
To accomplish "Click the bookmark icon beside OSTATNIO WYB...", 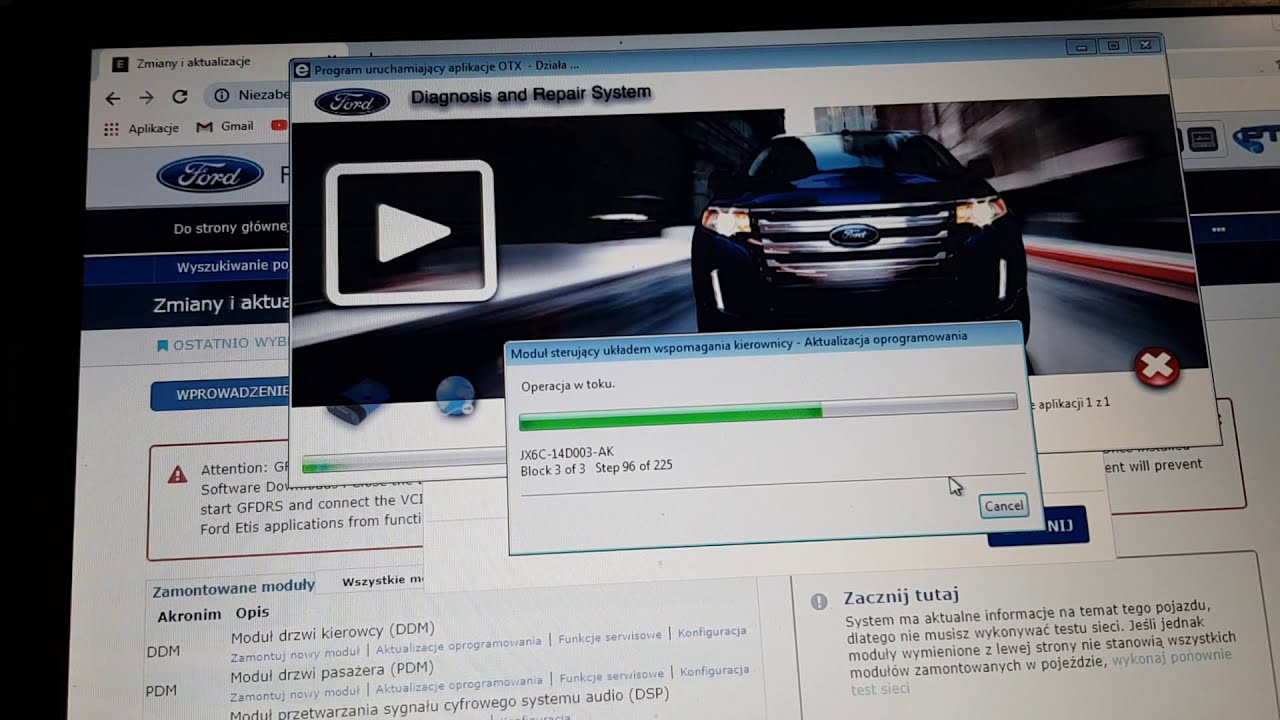I will [x=162, y=345].
